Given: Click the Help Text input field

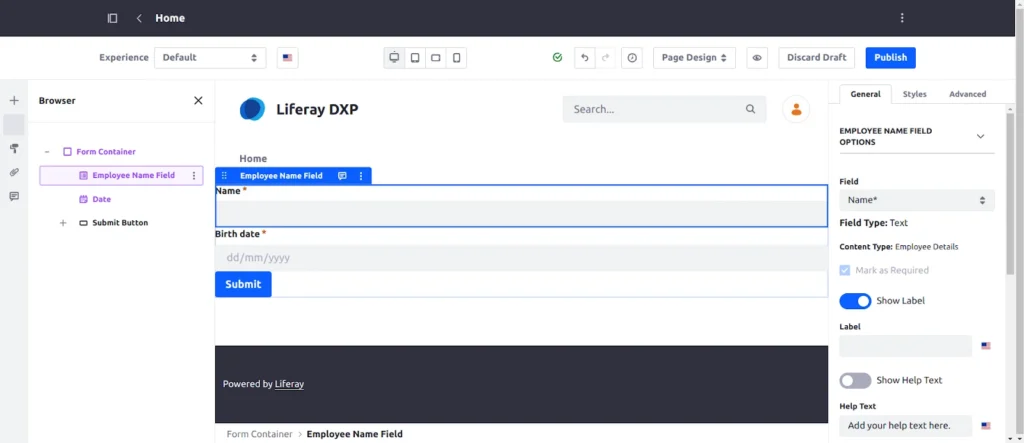Looking at the screenshot, I should point(906,426).
